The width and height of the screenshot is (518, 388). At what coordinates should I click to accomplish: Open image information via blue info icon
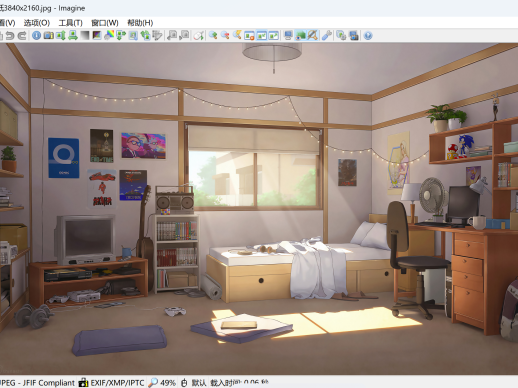click(x=37, y=35)
